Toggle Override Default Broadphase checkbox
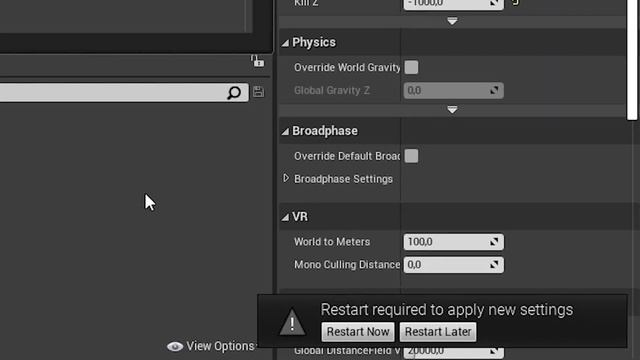This screenshot has height=360, width=640. pos(411,156)
